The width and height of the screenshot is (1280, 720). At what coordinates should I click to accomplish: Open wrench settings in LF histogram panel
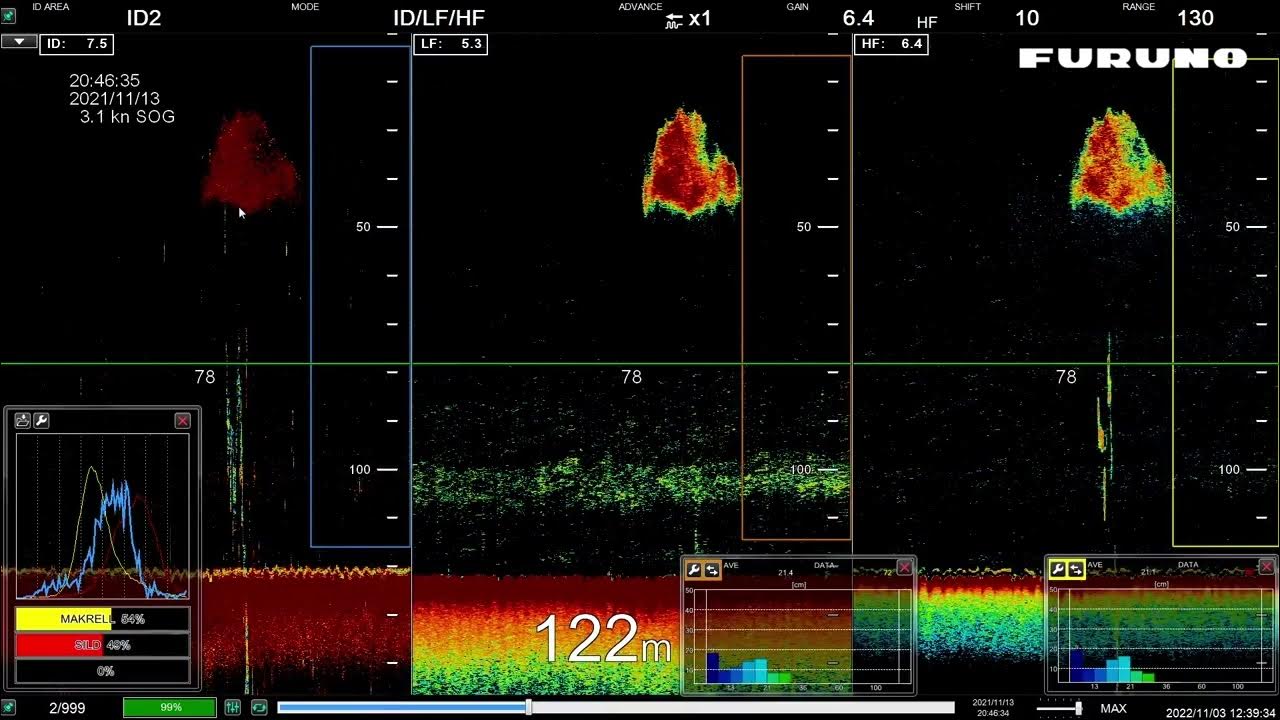click(x=694, y=569)
